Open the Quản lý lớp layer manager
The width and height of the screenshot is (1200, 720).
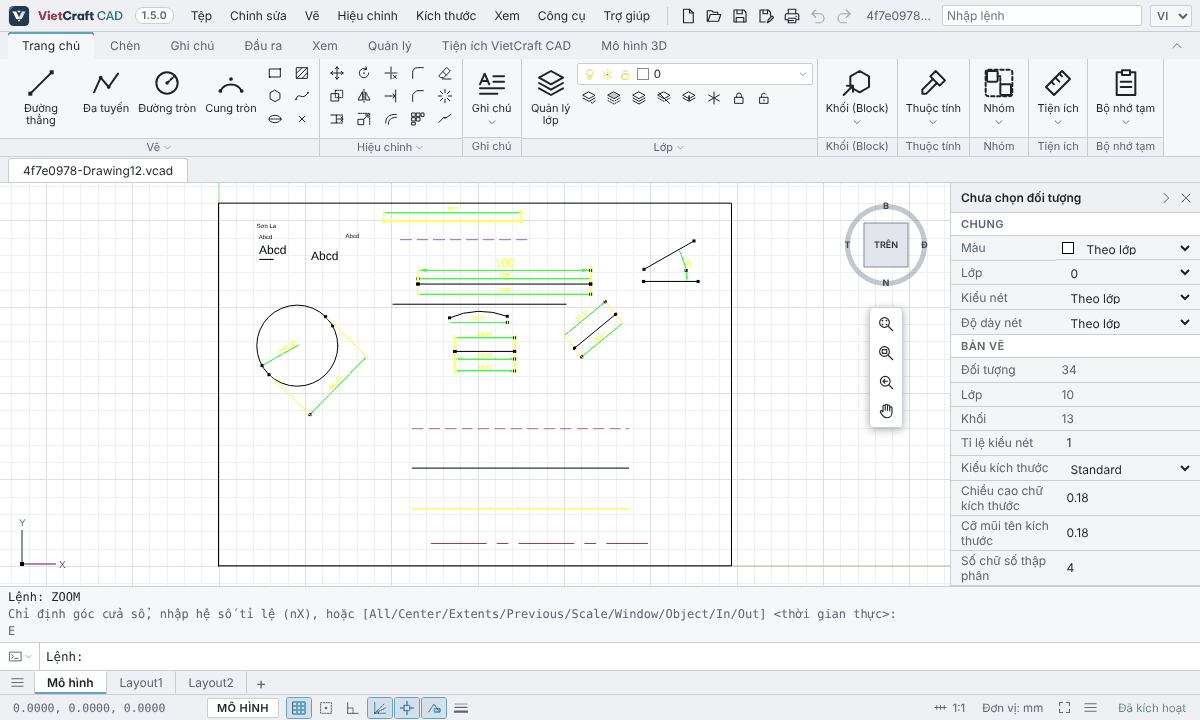tap(551, 97)
